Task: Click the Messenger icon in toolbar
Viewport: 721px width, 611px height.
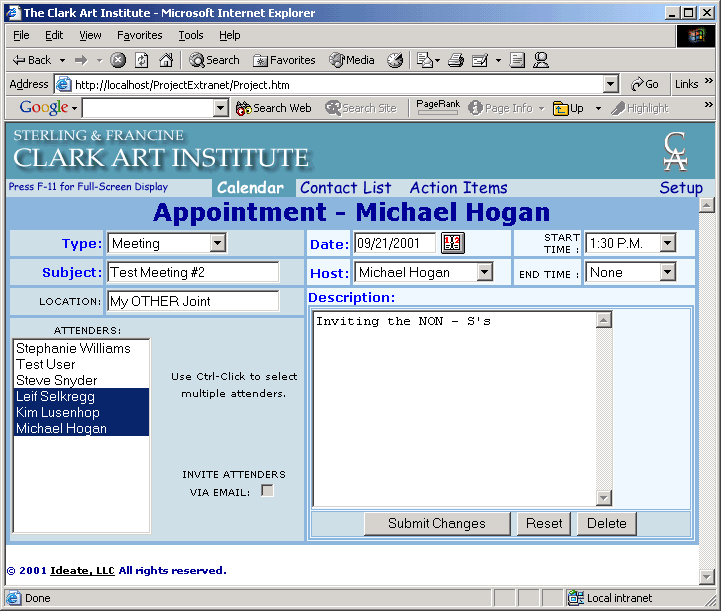Action: coord(541,60)
